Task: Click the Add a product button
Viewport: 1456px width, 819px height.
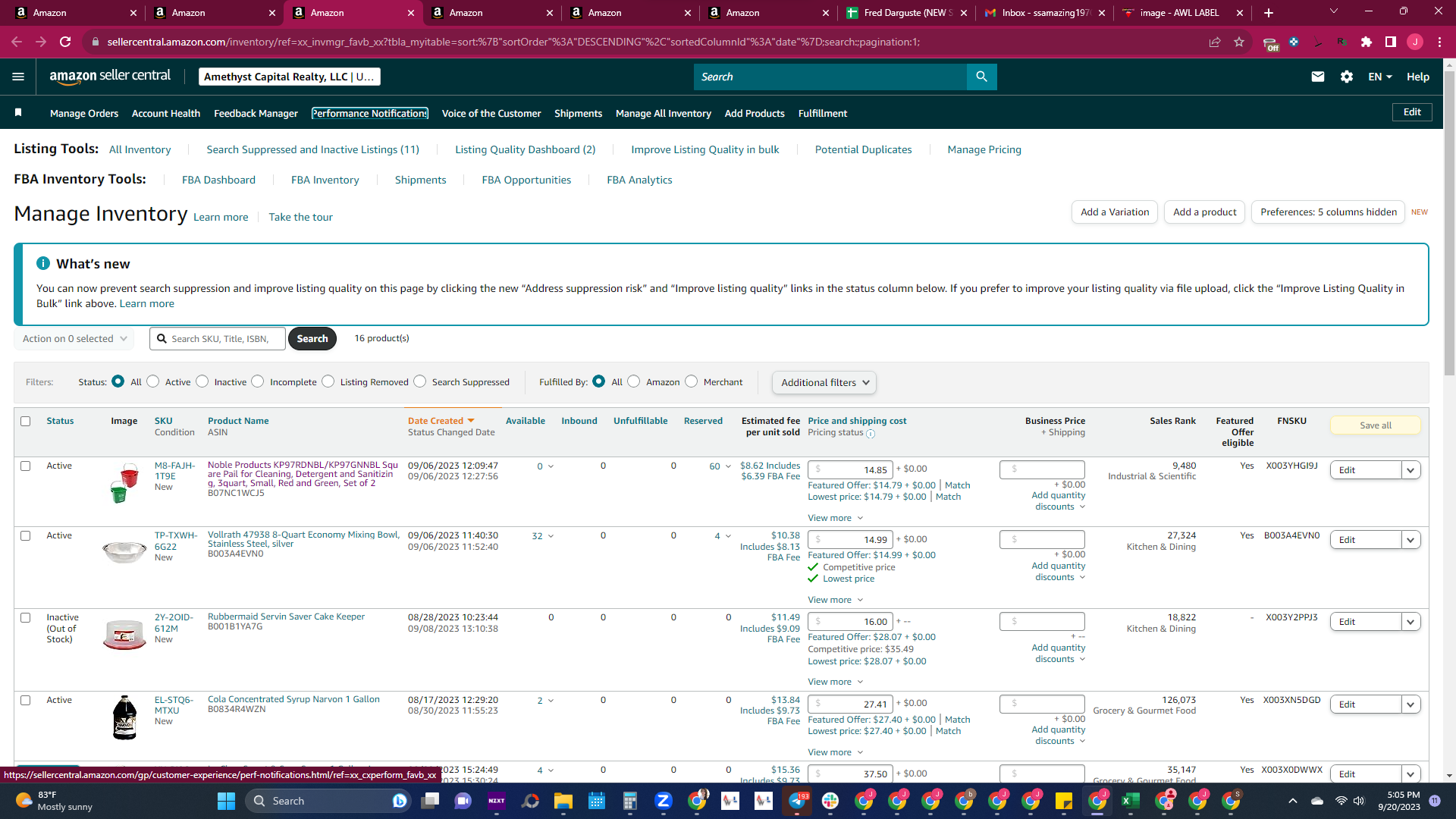Action: 1204,212
